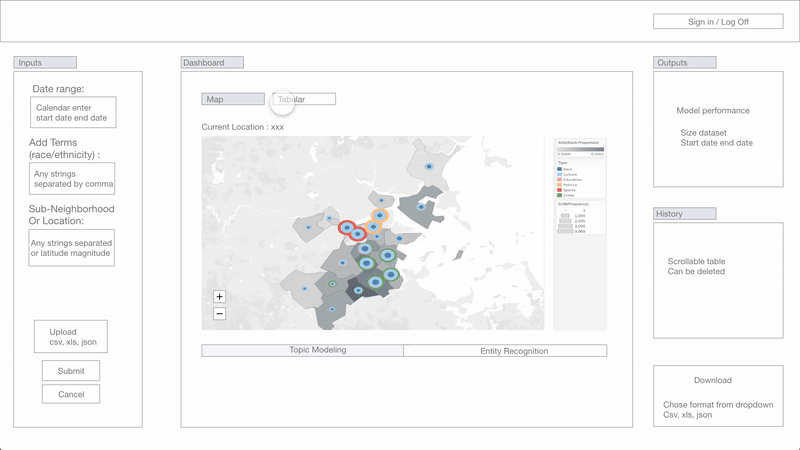
Task: Click the AVG(Black Proportion) gradient bar
Action: pos(581,149)
